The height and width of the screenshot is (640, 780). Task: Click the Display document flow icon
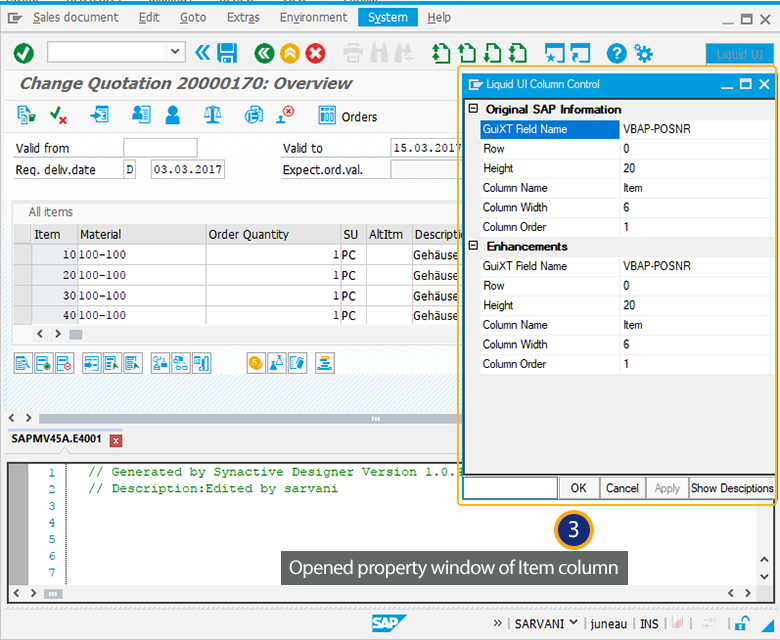26,115
